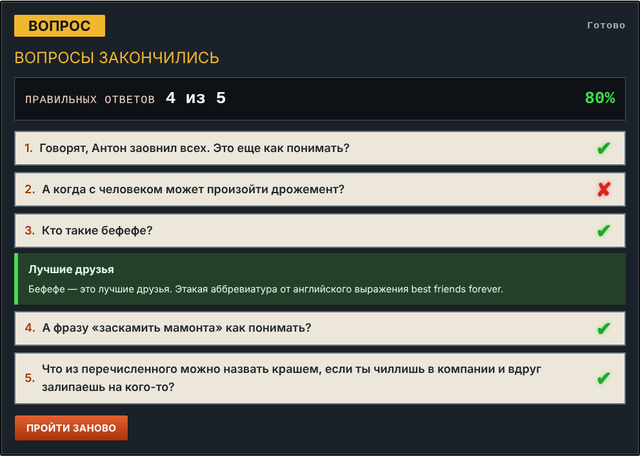
Task: Click the 80% score value
Action: [600, 98]
